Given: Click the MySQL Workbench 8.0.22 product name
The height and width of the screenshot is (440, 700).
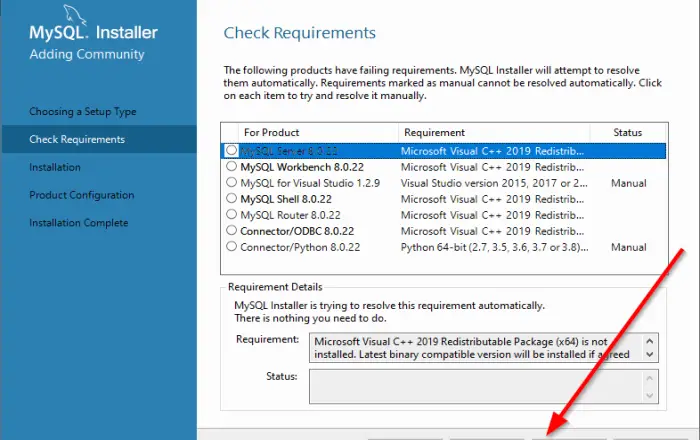Looking at the screenshot, I should pyautogui.click(x=302, y=167).
